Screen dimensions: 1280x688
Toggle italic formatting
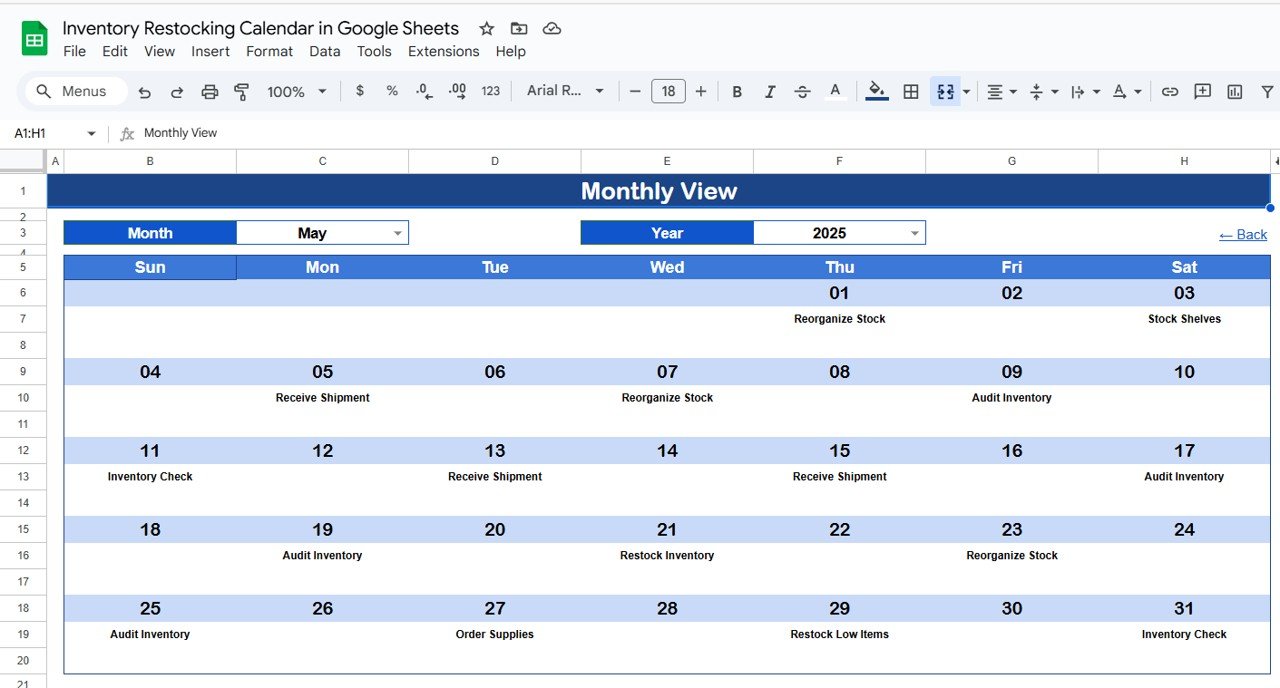(770, 91)
